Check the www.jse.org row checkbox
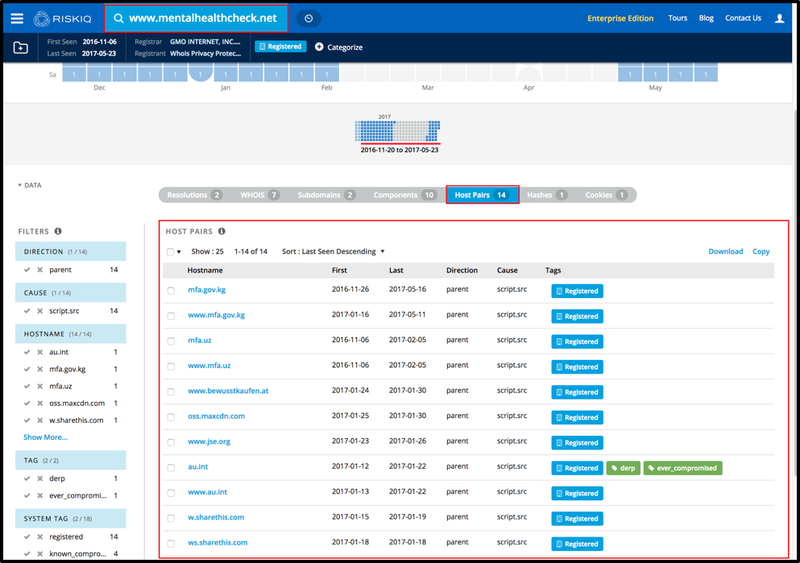800x563 pixels. pyautogui.click(x=171, y=442)
